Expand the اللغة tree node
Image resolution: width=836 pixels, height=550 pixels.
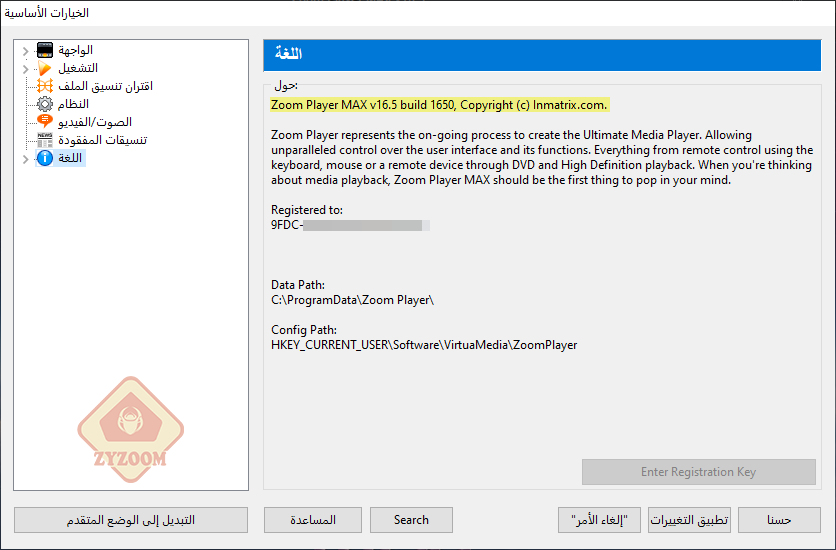[x=25, y=158]
